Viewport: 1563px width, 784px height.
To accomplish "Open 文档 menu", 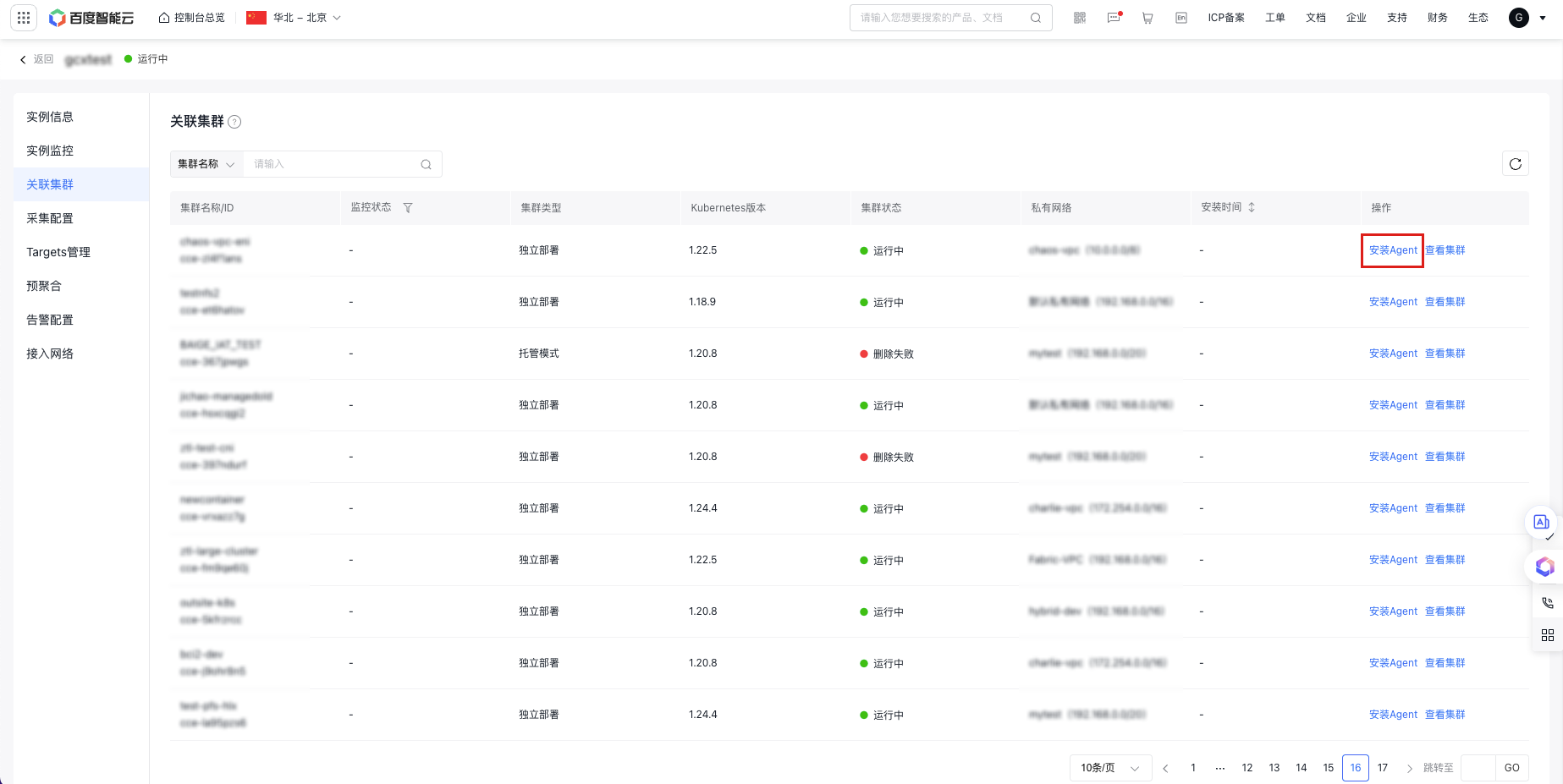I will tap(1316, 18).
